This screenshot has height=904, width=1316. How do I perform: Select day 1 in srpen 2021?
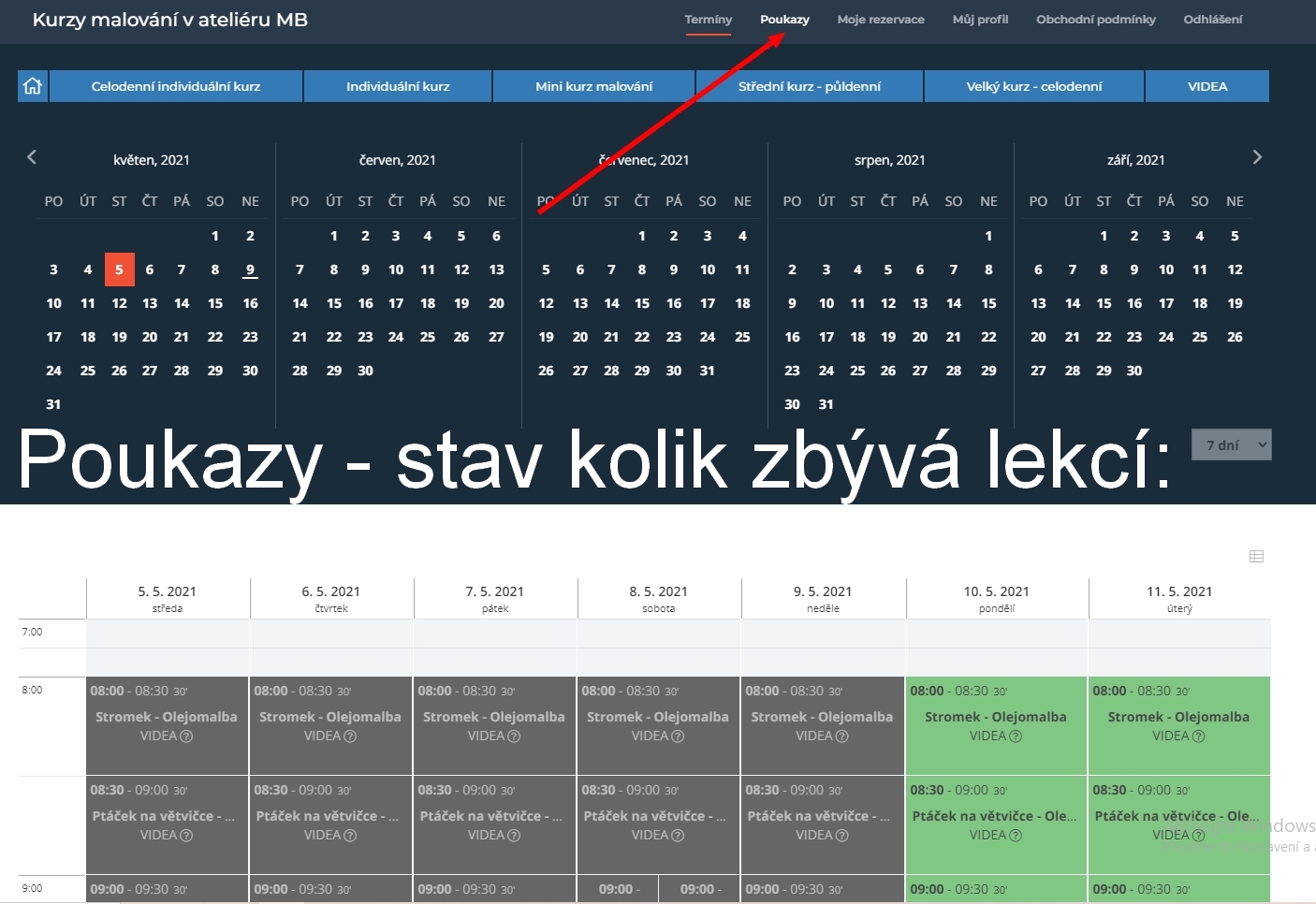tap(988, 236)
